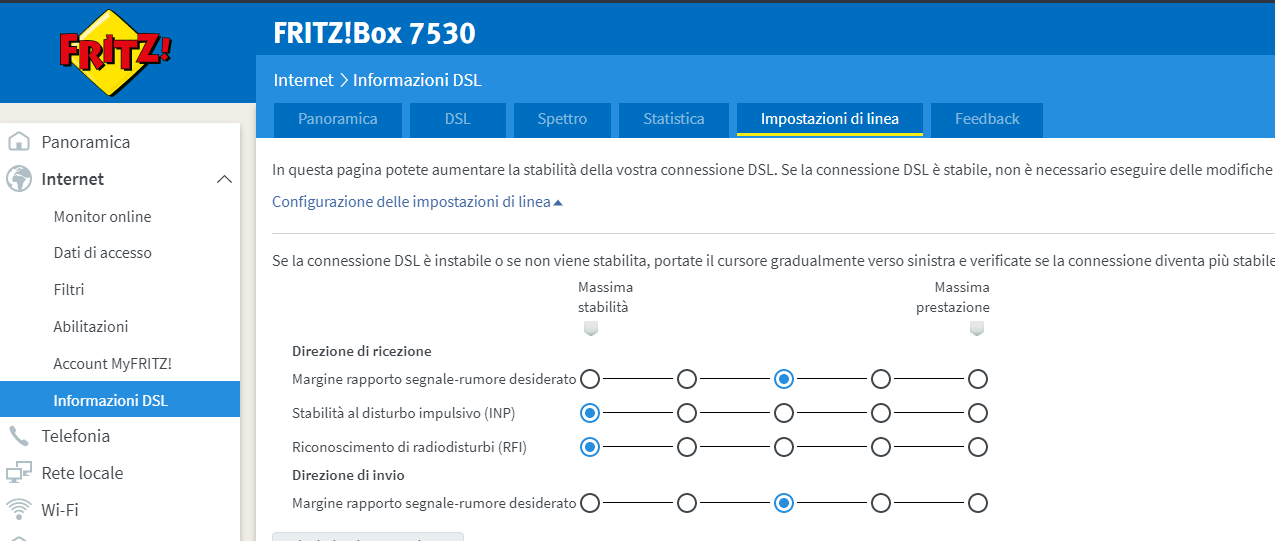Image resolution: width=1275 pixels, height=541 pixels.
Task: Click Internet in the breadcrumb
Action: coord(303,80)
